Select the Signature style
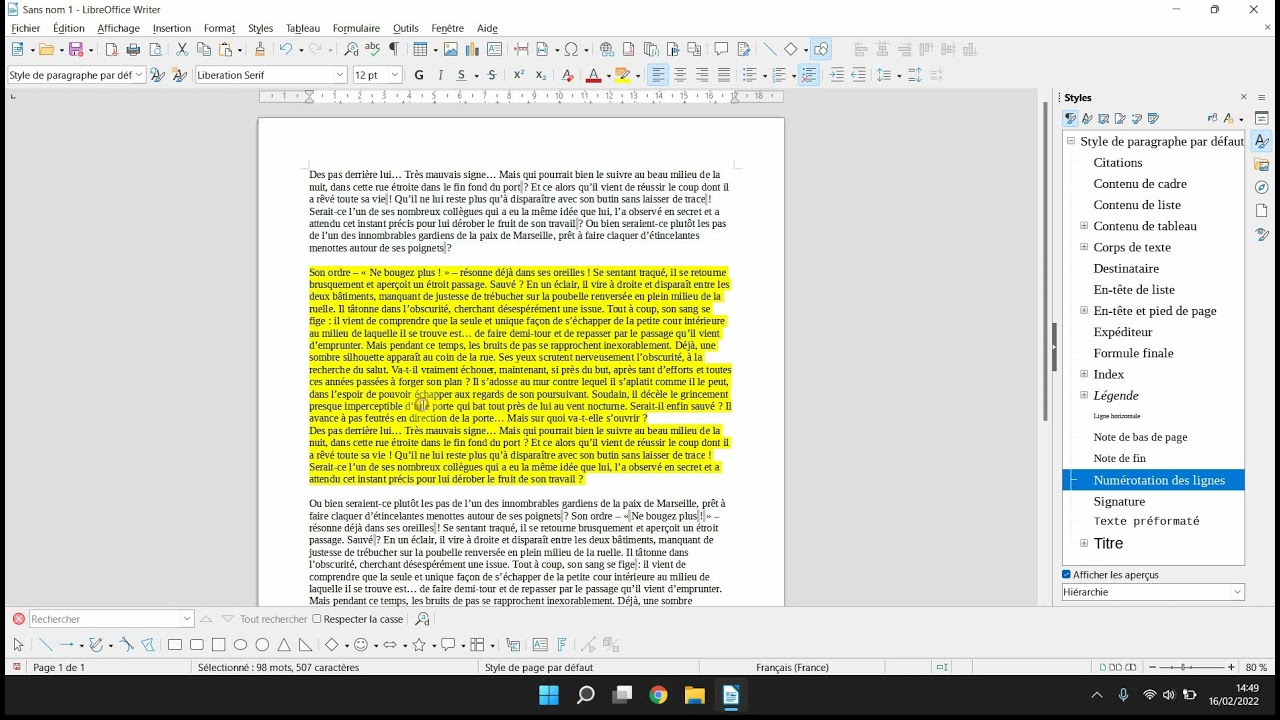 click(1119, 501)
